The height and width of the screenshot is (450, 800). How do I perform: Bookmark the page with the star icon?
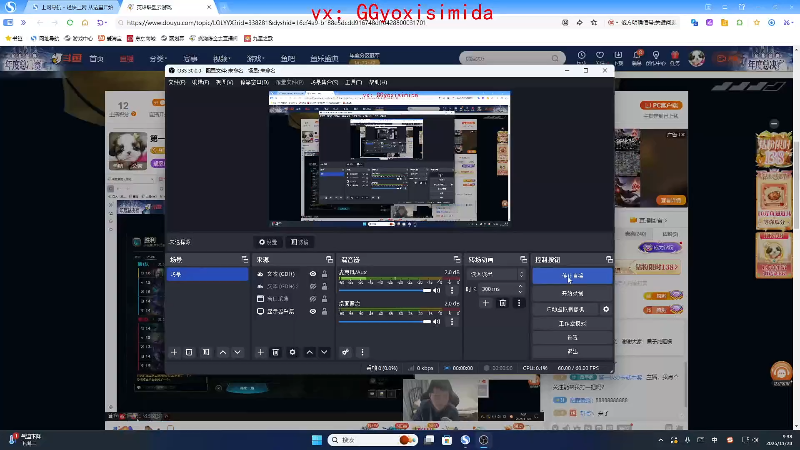[594, 22]
